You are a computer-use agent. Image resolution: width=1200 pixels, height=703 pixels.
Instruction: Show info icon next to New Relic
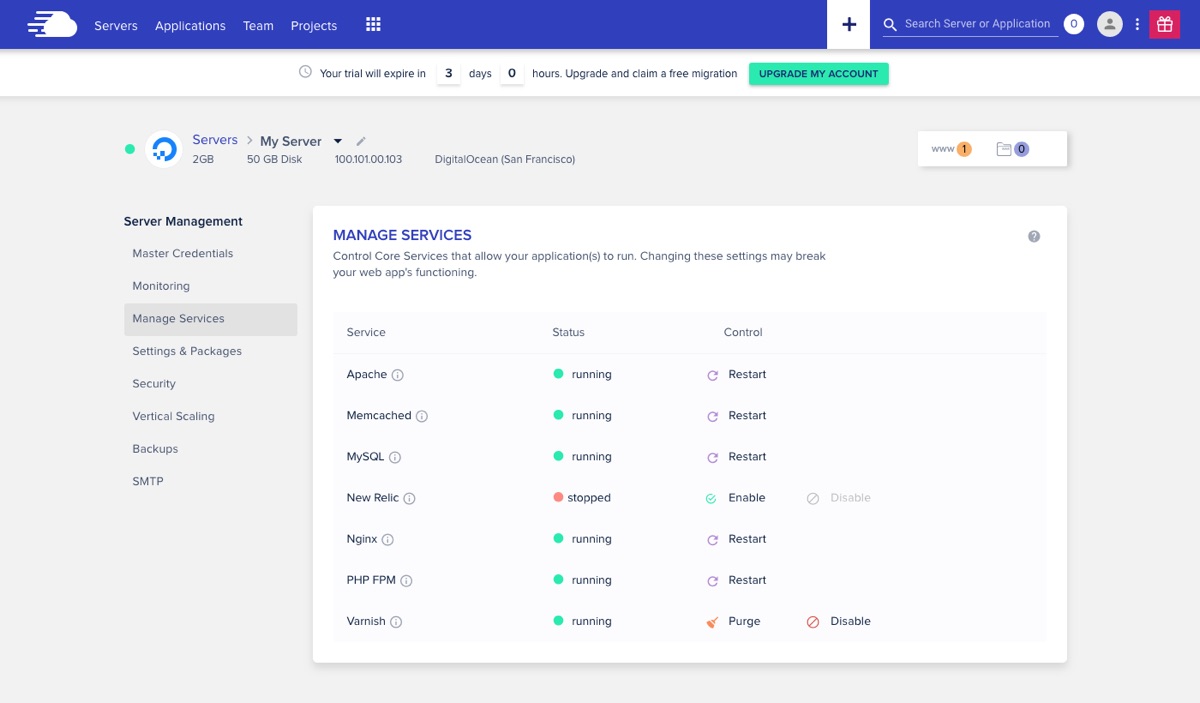click(410, 498)
